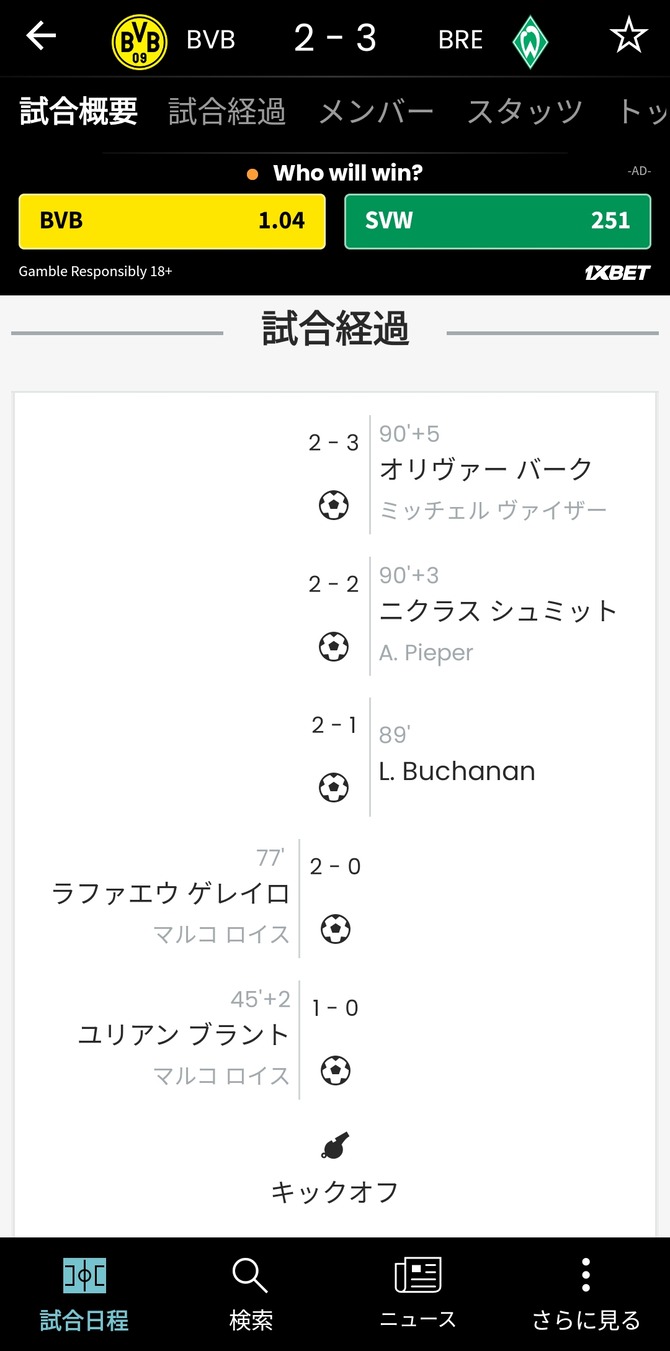Open player ニクラス シュミット
Viewport: 670px width, 1351px height.
click(x=499, y=611)
